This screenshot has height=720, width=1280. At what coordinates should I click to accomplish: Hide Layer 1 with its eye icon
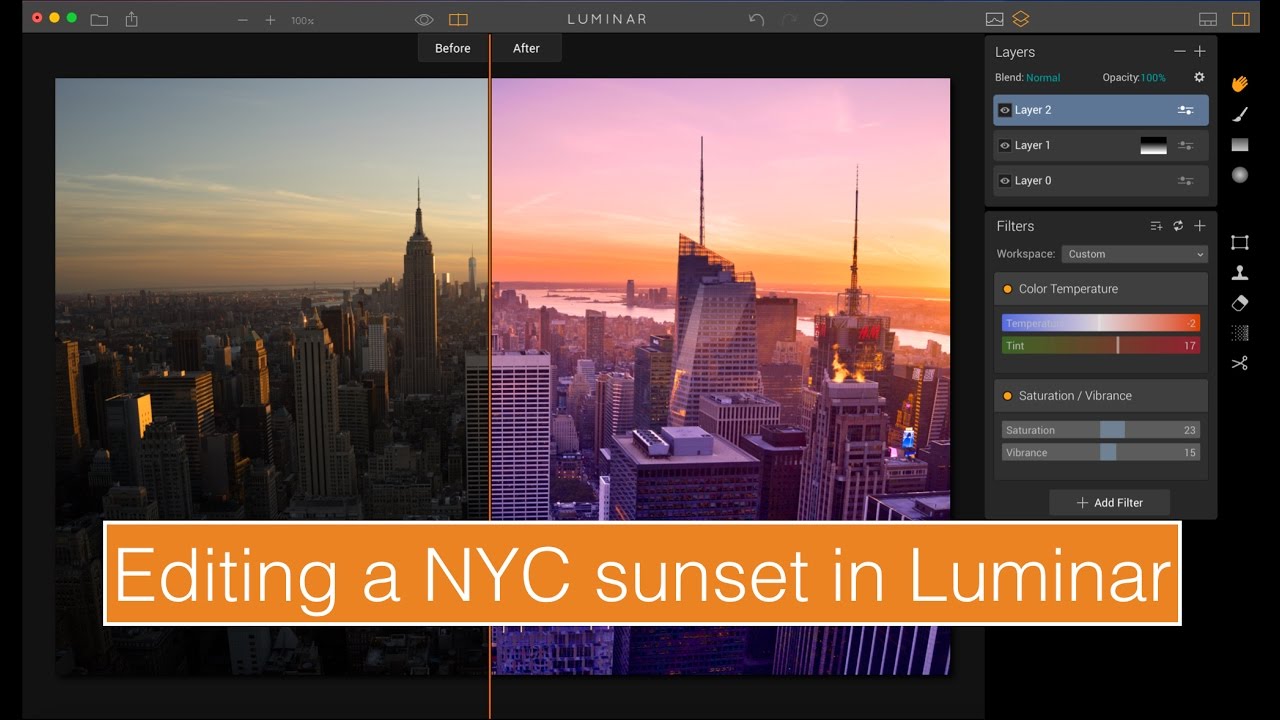(1005, 145)
